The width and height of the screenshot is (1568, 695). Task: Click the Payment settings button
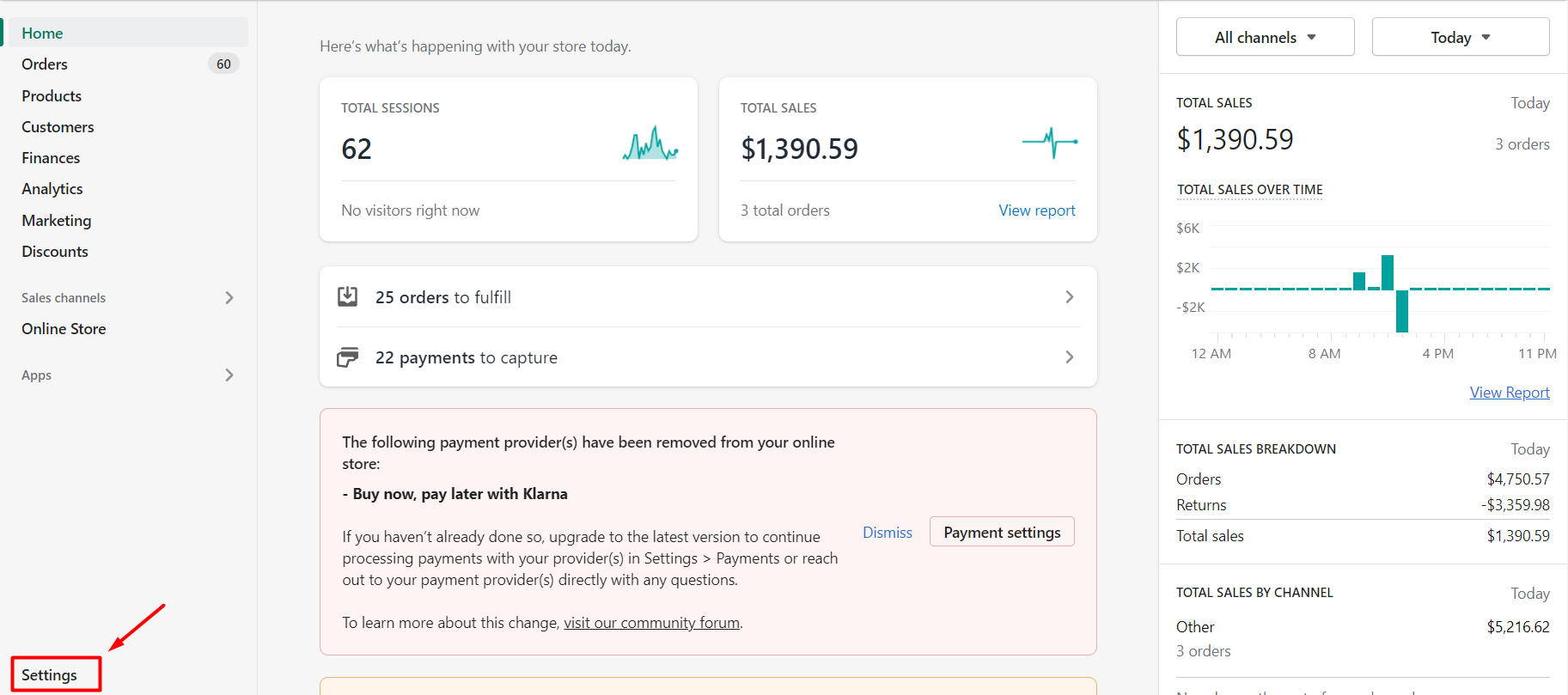point(1001,533)
